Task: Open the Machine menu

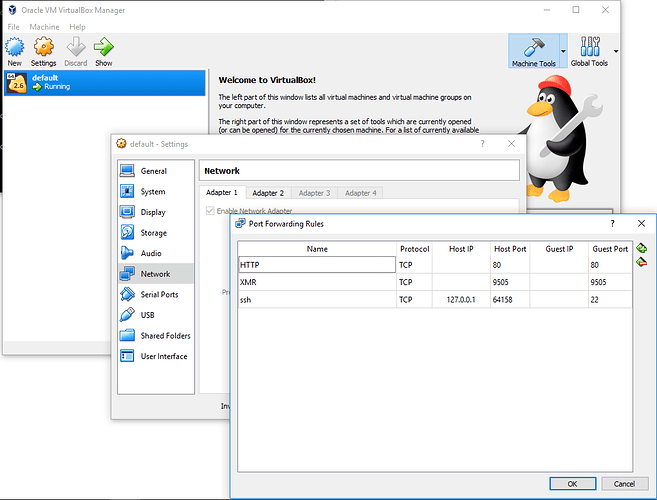Action: click(44, 27)
